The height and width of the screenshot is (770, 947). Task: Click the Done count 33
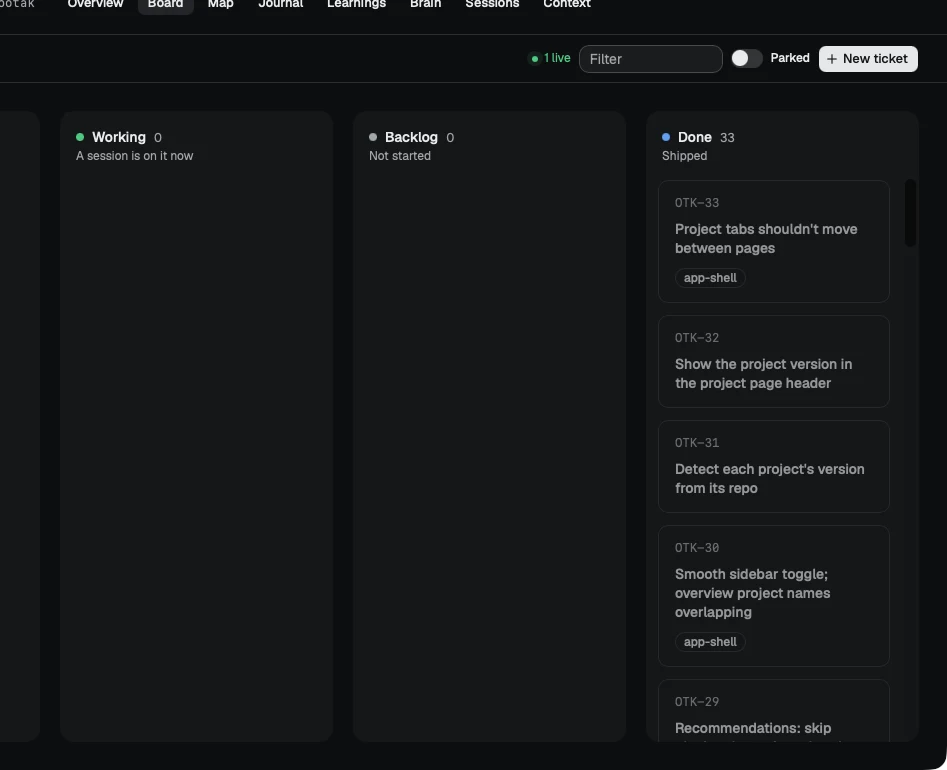(x=727, y=138)
